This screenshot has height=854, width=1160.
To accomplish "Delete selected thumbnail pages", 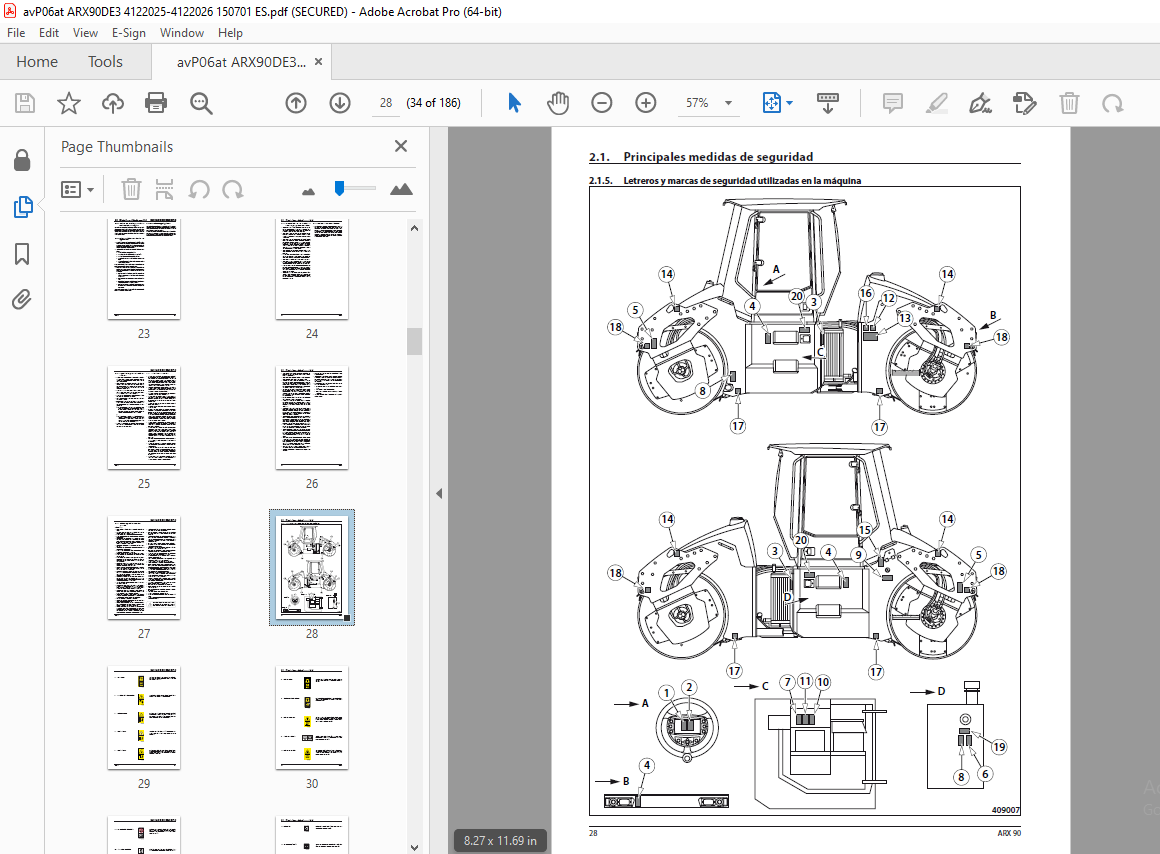I will click(x=131, y=189).
